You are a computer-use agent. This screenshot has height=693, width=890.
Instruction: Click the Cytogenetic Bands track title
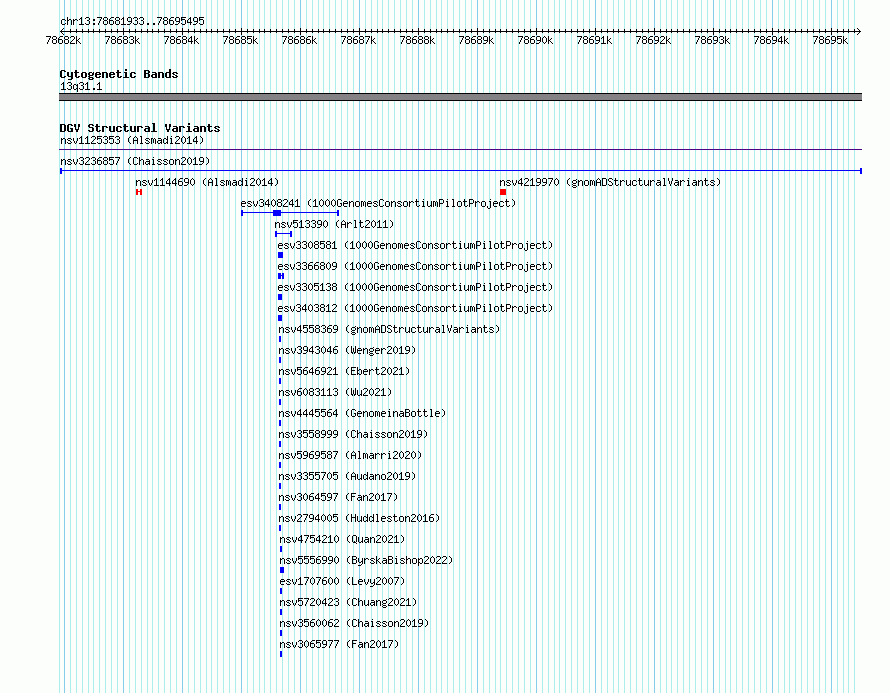click(x=119, y=74)
